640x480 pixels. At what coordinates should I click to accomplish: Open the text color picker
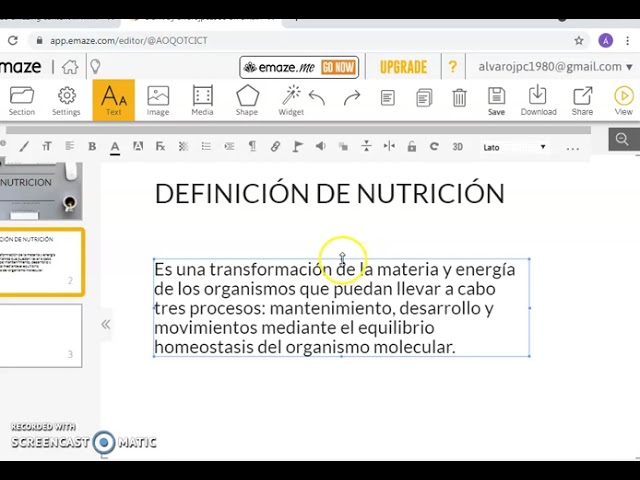115,147
